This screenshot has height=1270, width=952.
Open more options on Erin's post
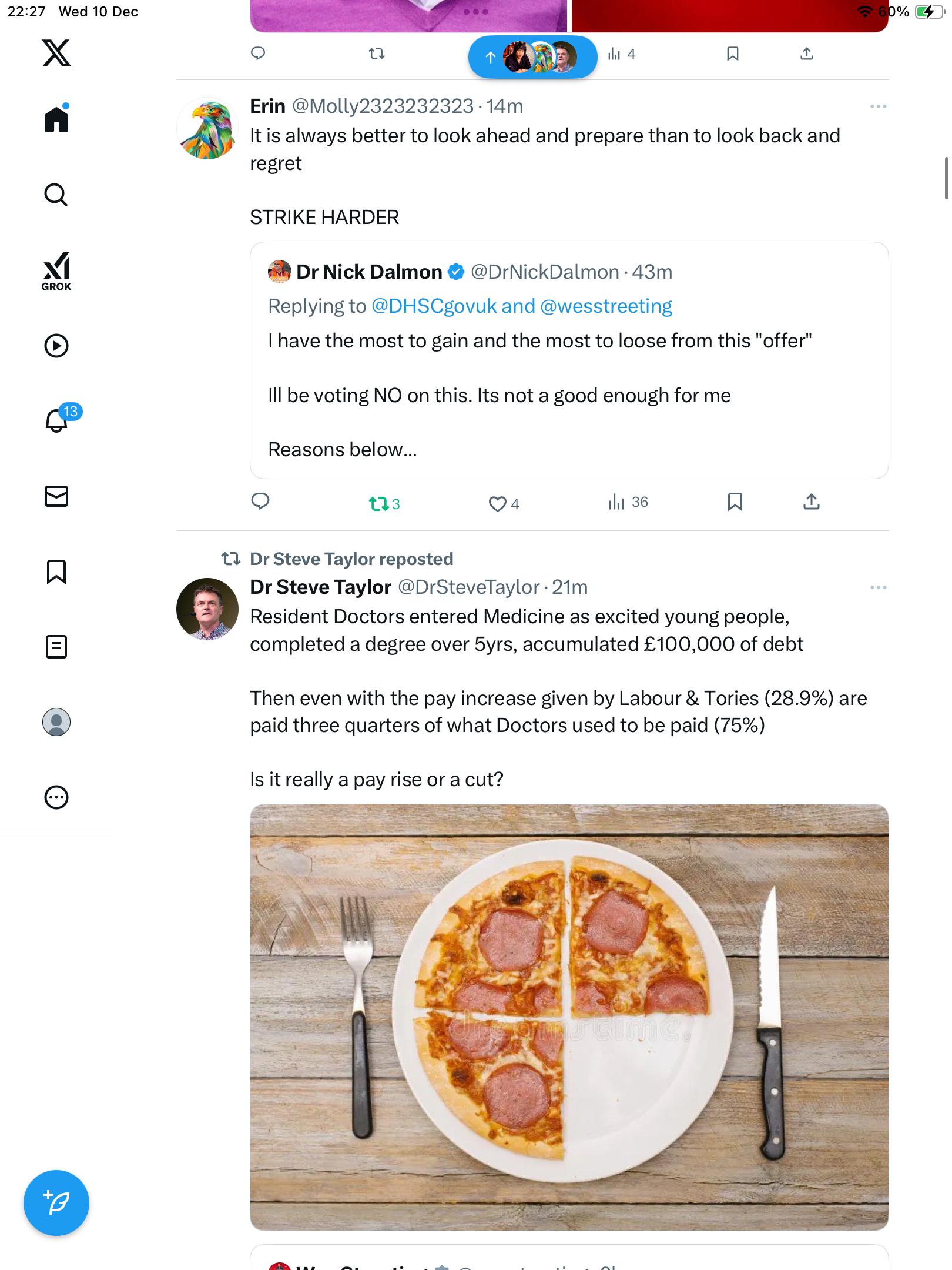click(878, 106)
